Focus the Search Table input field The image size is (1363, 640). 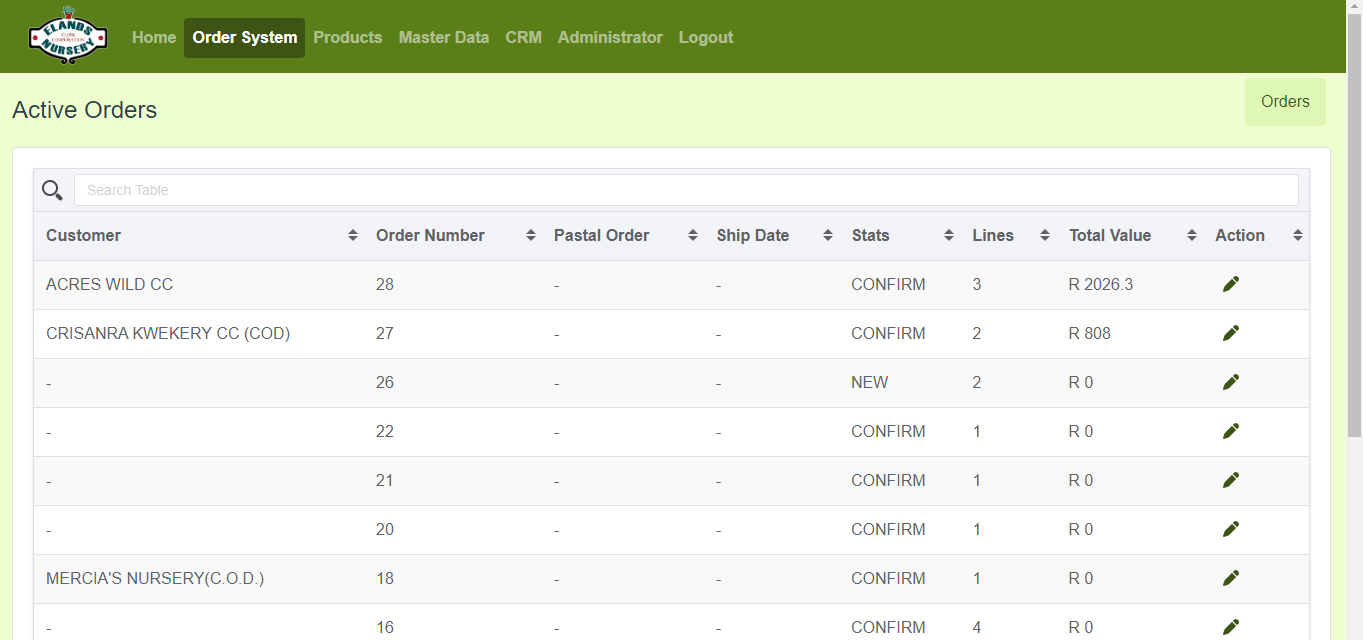(x=685, y=190)
